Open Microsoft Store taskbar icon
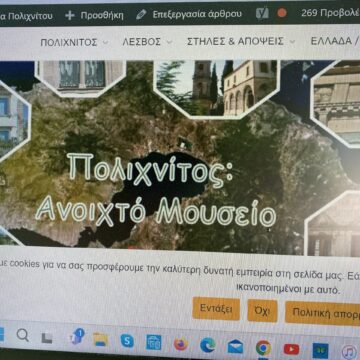 [x=154, y=342]
